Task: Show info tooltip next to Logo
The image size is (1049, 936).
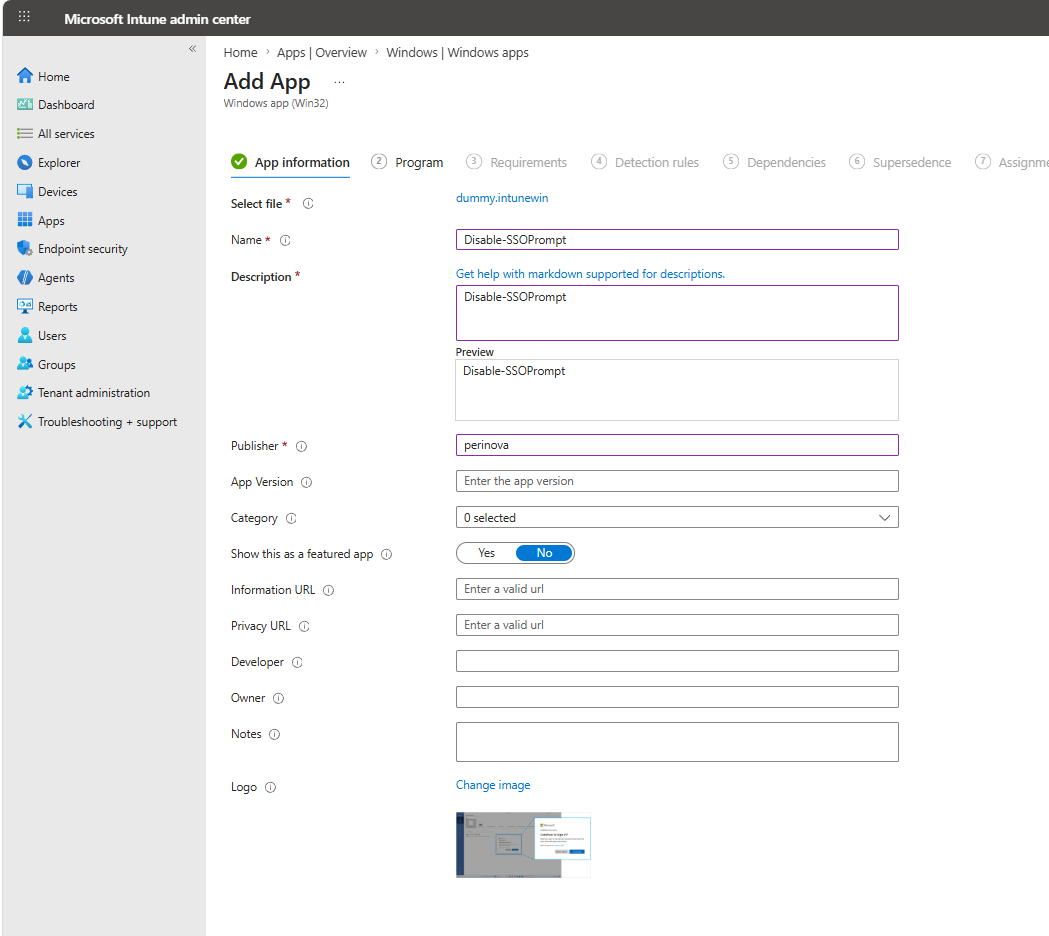Action: click(x=270, y=787)
